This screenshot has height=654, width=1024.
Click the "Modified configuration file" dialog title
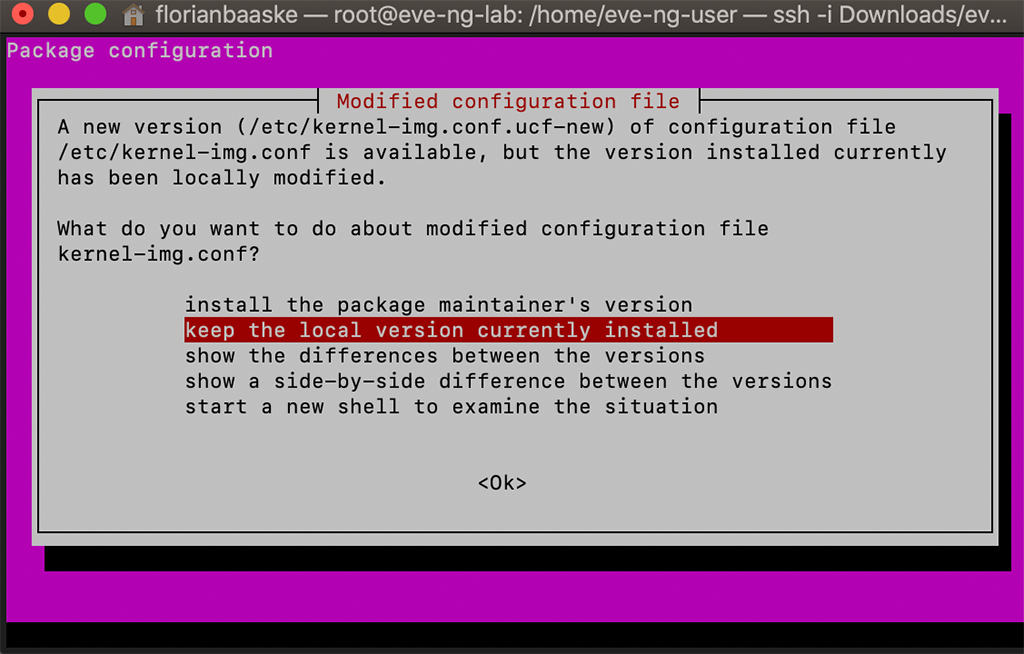click(508, 101)
